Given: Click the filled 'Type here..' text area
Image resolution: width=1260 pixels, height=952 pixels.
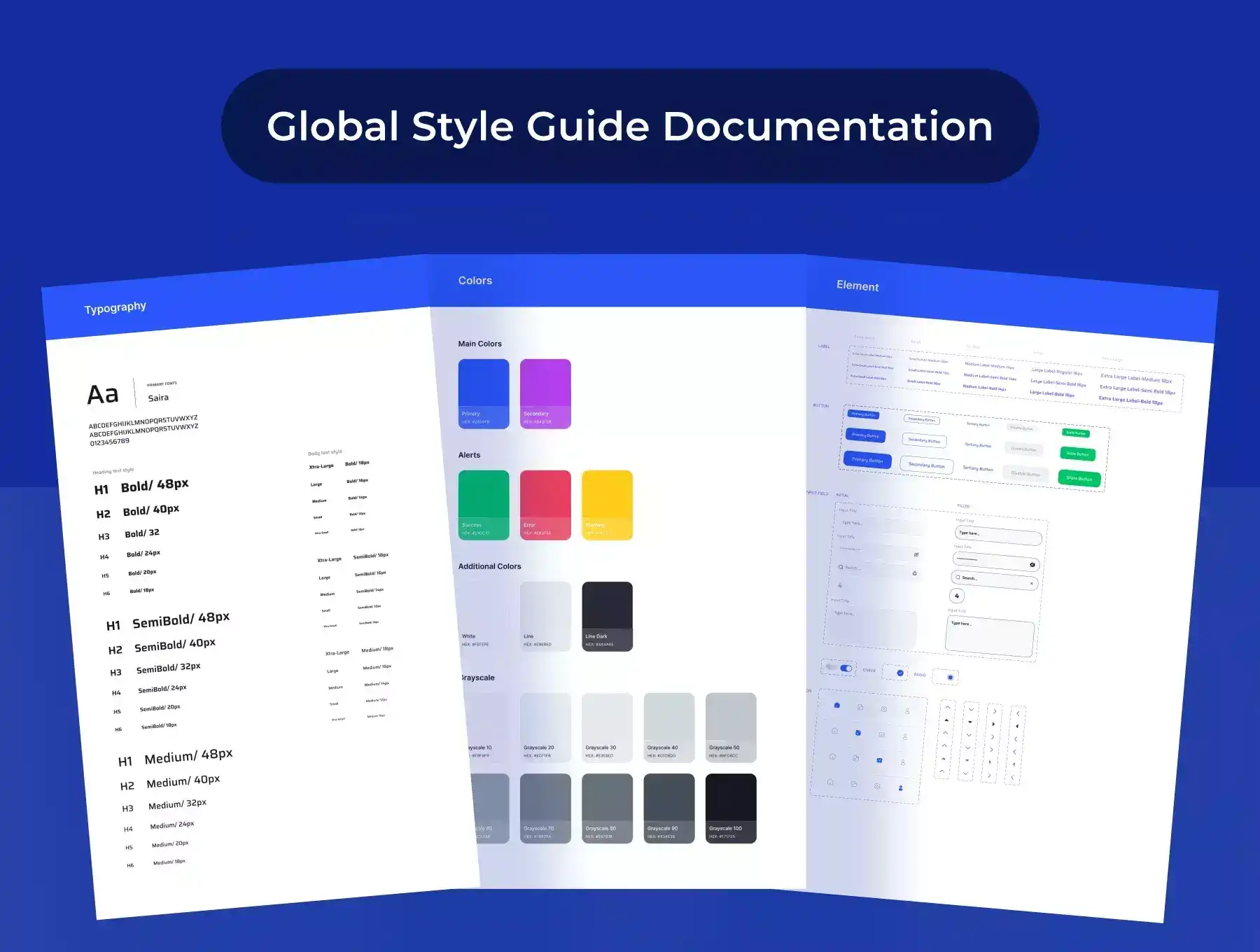Looking at the screenshot, I should coord(989,636).
